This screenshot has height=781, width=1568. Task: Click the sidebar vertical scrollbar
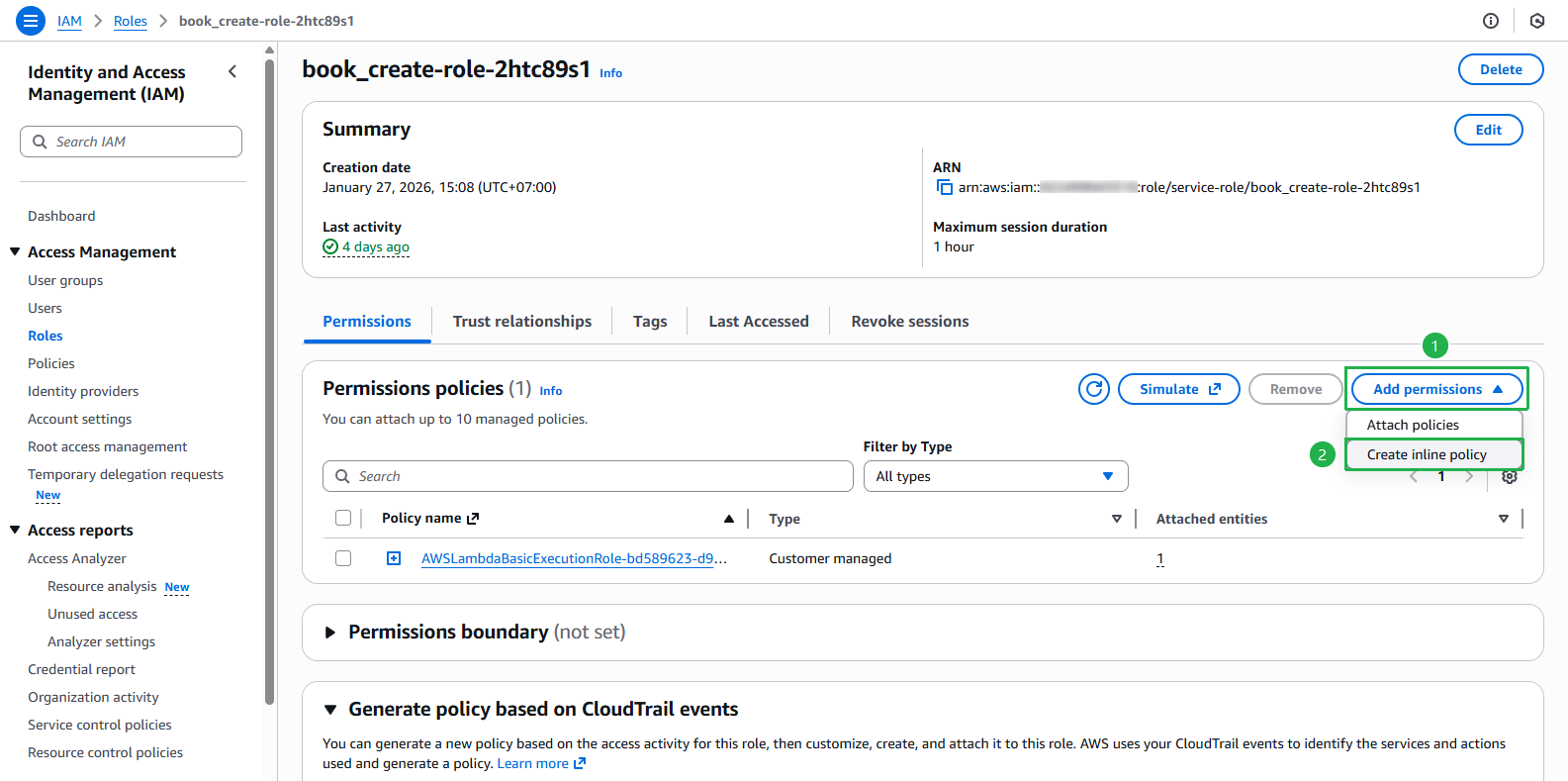click(x=269, y=381)
